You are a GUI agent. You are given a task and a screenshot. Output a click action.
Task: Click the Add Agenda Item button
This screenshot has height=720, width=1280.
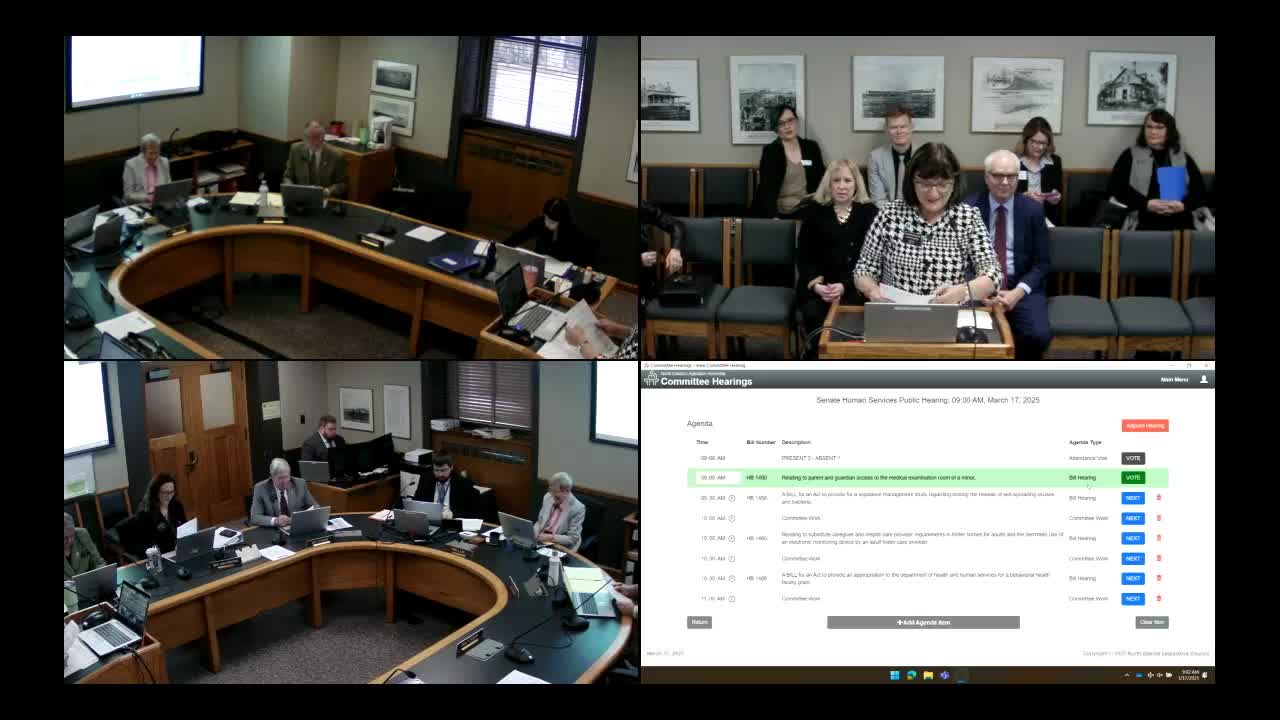tap(923, 622)
